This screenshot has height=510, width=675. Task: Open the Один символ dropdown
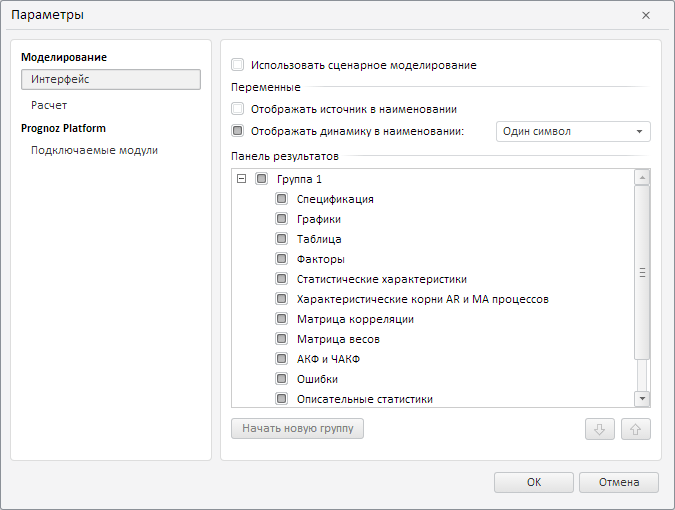point(573,131)
